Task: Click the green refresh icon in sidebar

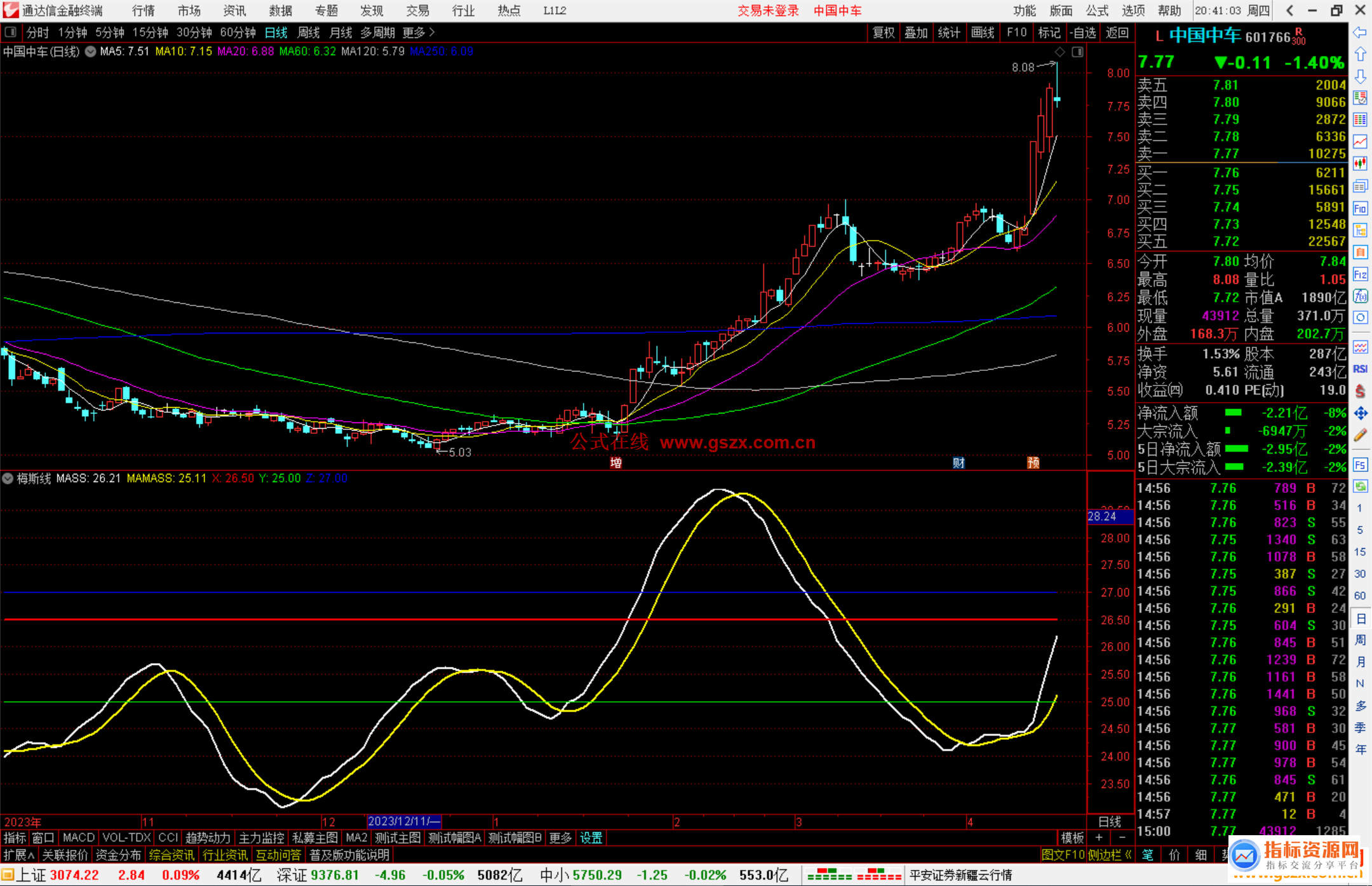Action: 1360,487
